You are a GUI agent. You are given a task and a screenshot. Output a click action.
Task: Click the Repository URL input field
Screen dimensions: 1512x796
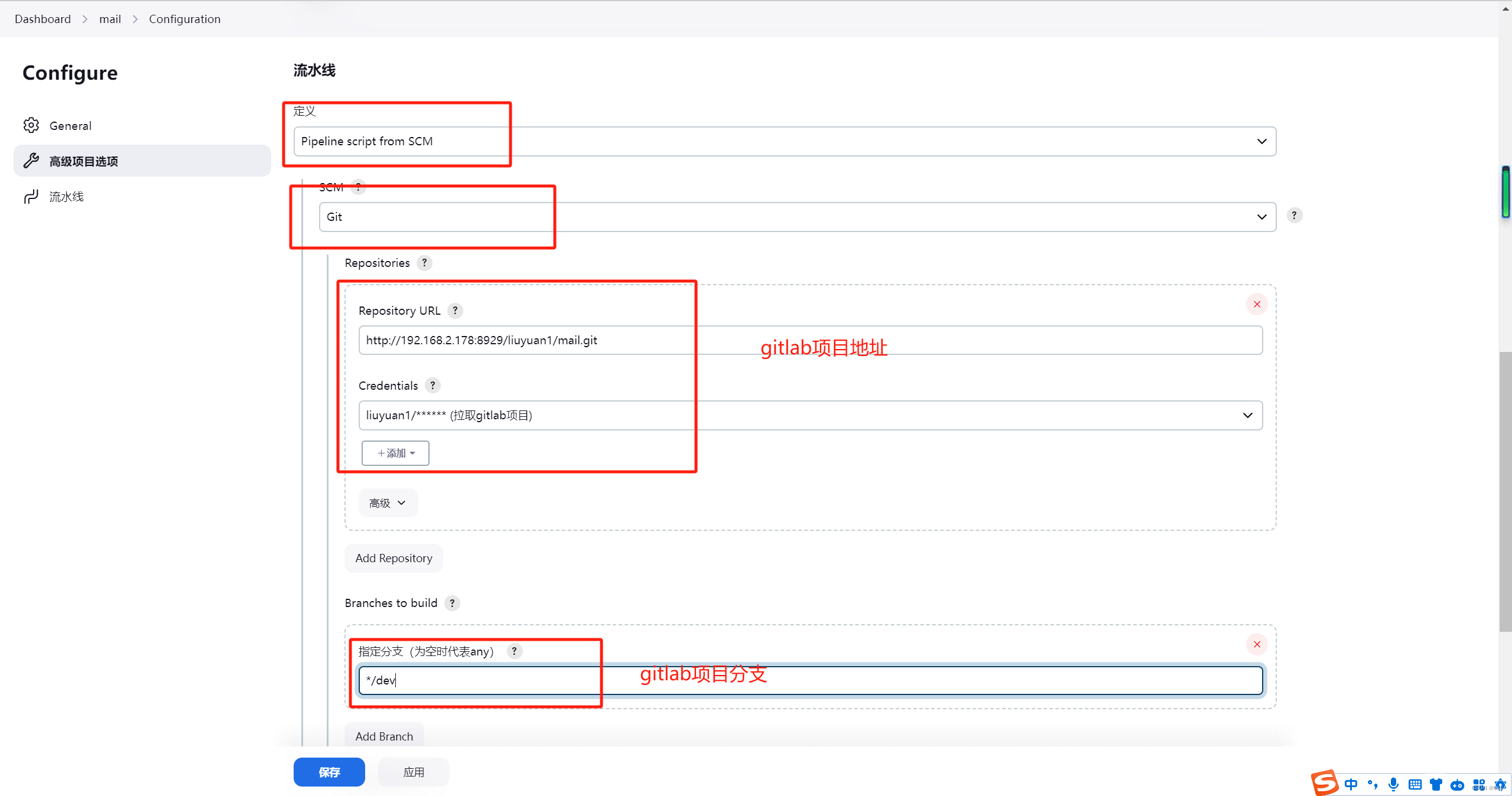809,340
